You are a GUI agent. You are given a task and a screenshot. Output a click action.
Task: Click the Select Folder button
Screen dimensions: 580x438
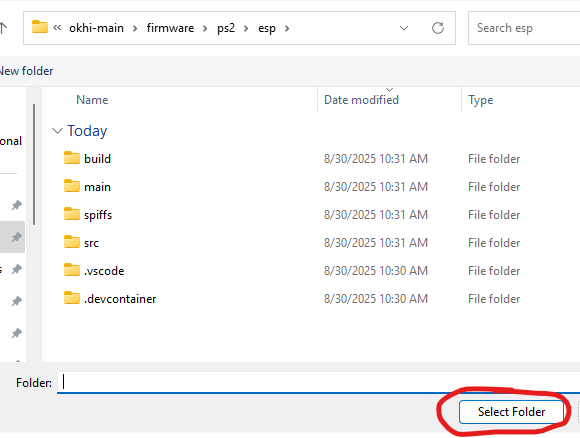512,412
